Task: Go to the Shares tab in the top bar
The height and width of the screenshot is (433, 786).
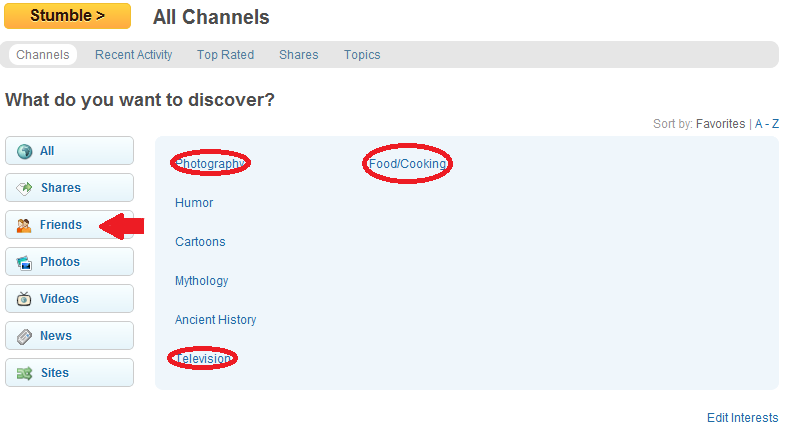Action: (298, 55)
